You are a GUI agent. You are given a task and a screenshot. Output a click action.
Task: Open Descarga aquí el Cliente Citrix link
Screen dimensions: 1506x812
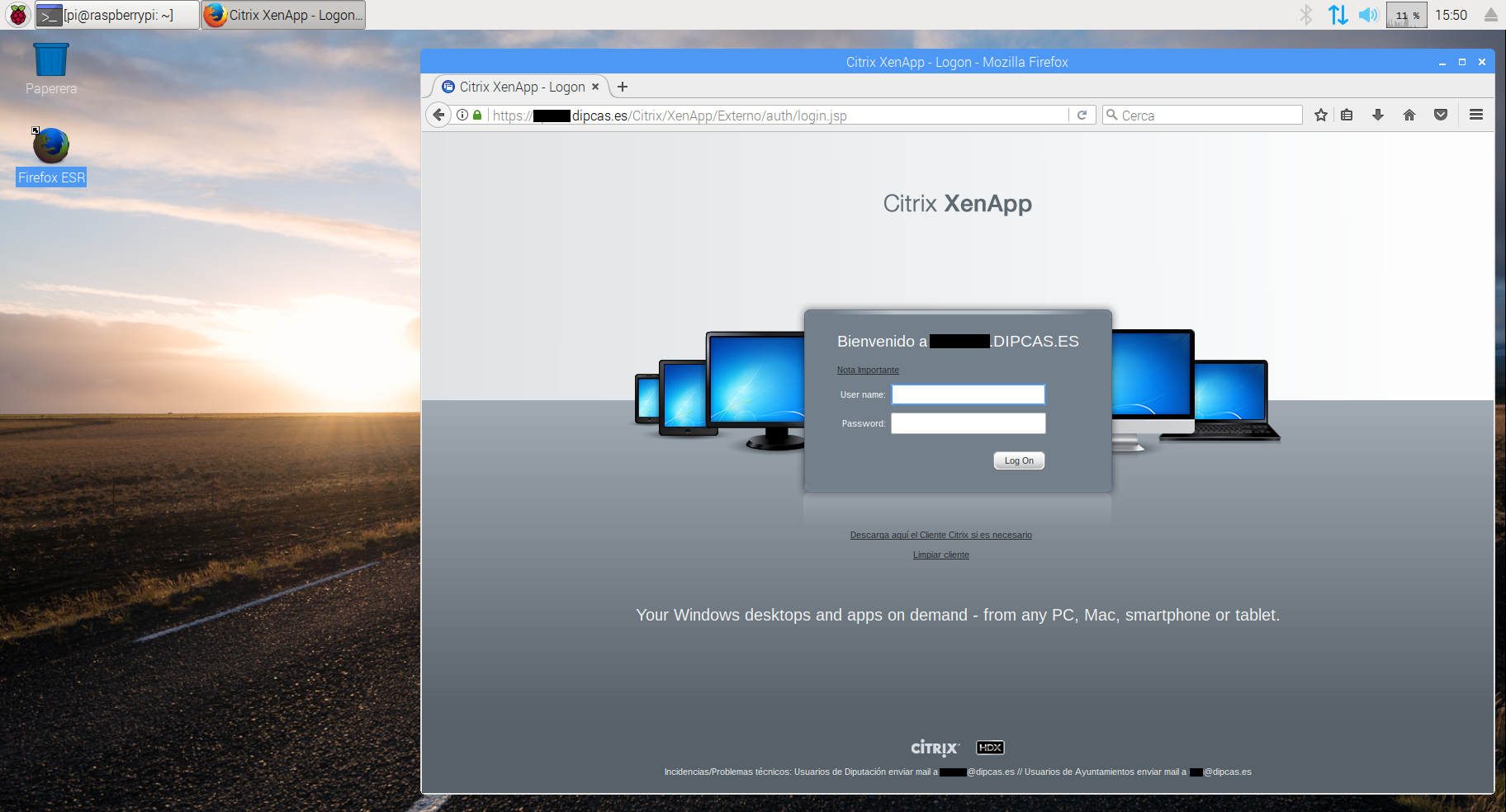click(x=941, y=535)
